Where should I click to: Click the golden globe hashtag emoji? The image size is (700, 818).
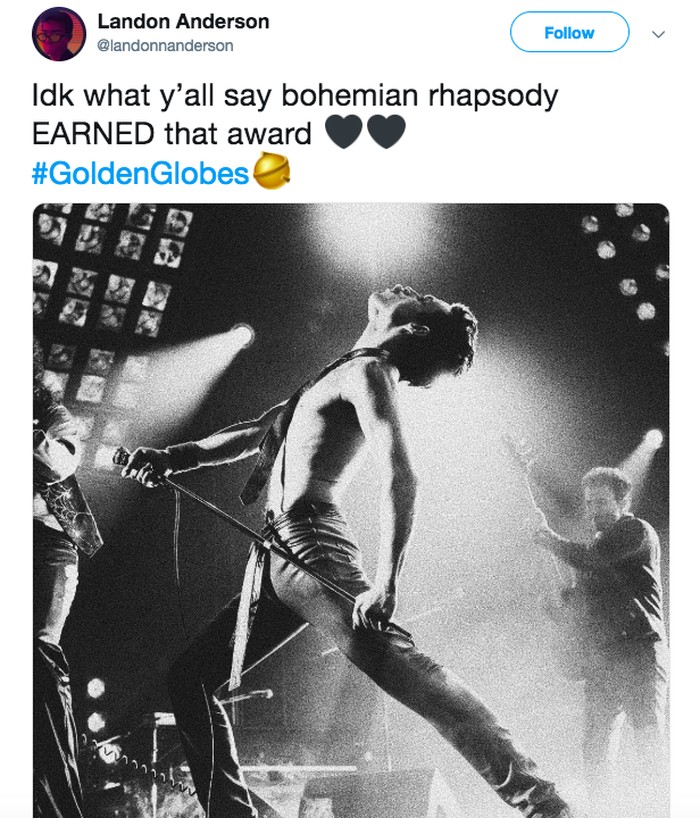point(271,173)
